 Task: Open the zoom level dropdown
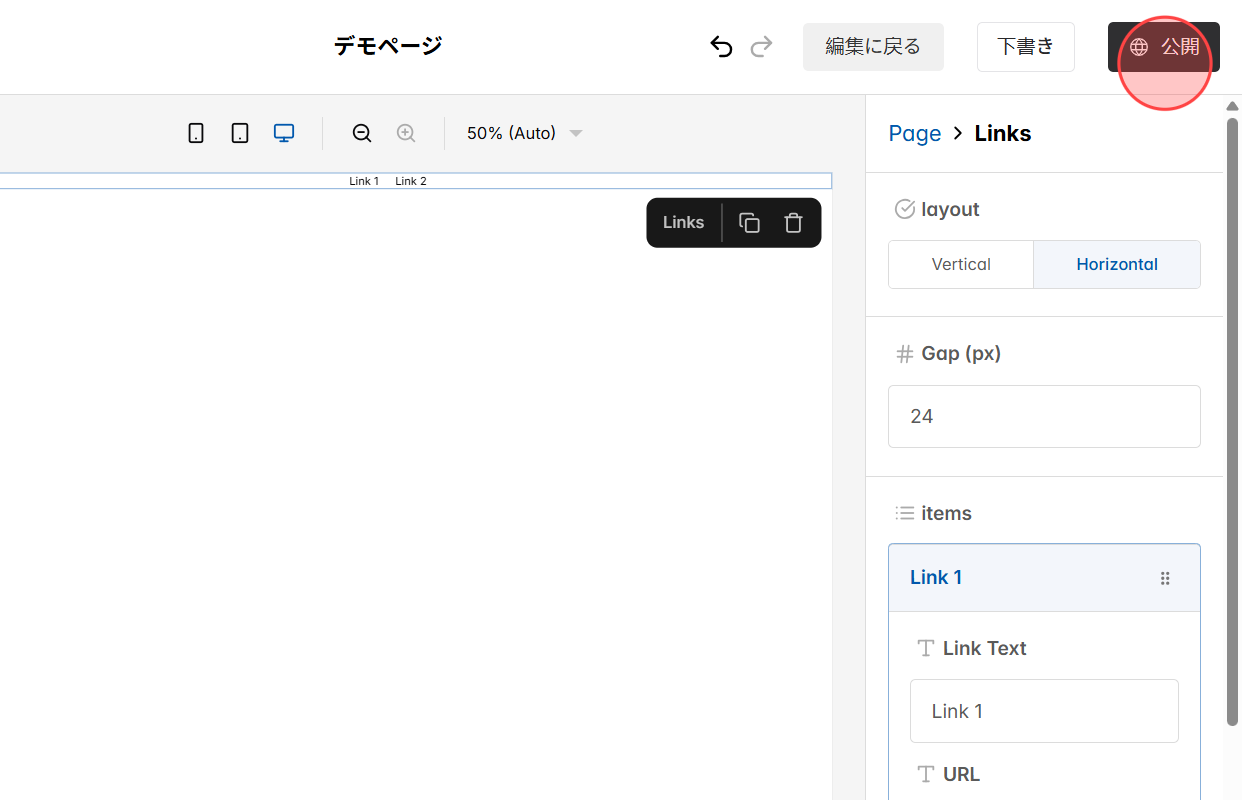[523, 132]
